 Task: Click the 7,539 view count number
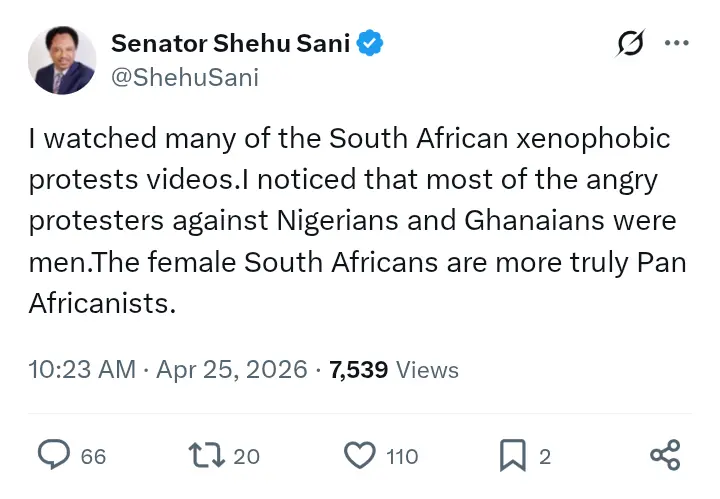358,369
